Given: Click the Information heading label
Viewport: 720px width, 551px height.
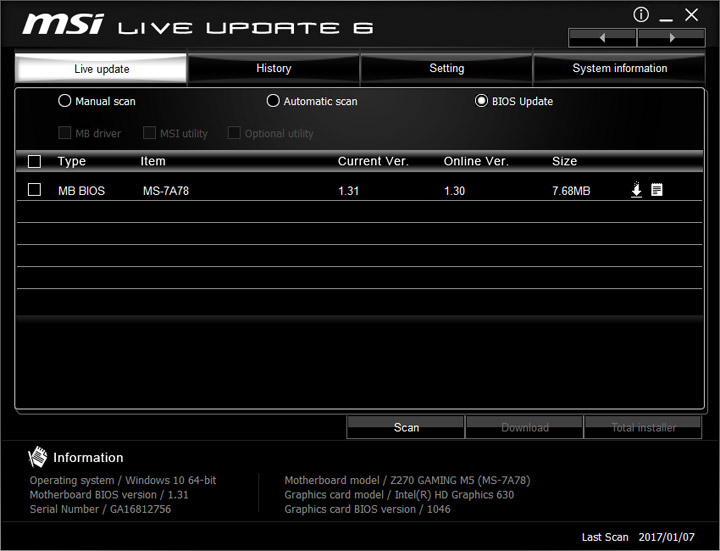Looking at the screenshot, I should [x=88, y=457].
